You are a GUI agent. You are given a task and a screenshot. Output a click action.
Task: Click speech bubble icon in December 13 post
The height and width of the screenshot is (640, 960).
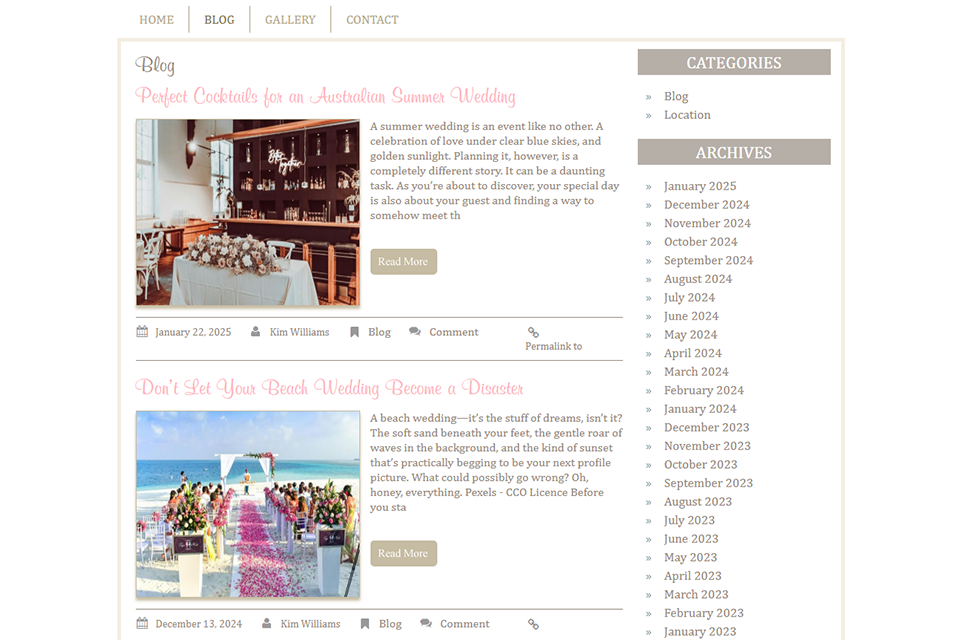426,623
